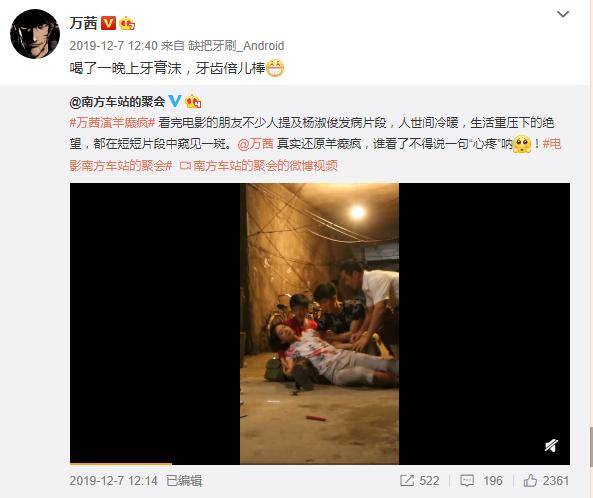Click the blue V badge beside 南方车站的聚会
This screenshot has height=498, width=593.
(175, 101)
